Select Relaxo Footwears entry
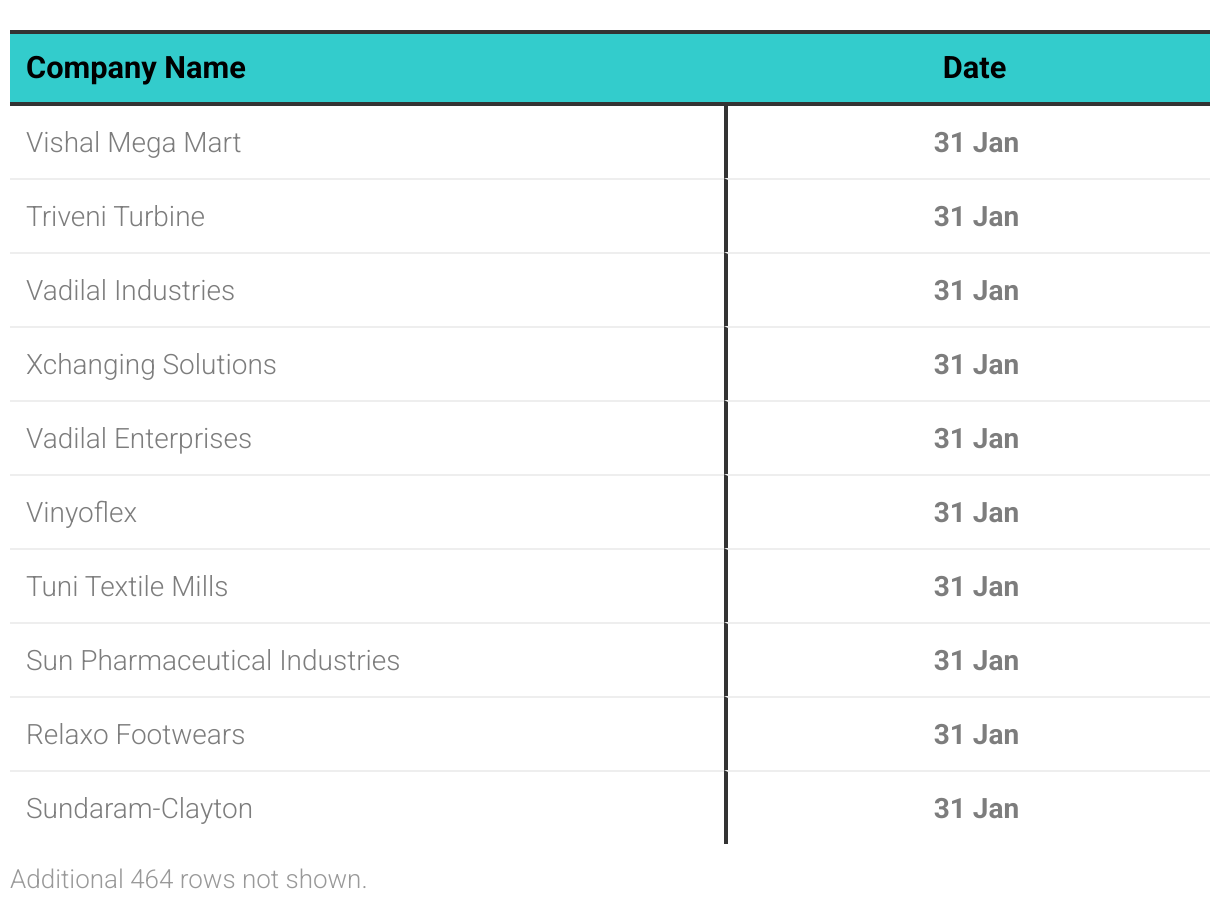 tap(136, 735)
